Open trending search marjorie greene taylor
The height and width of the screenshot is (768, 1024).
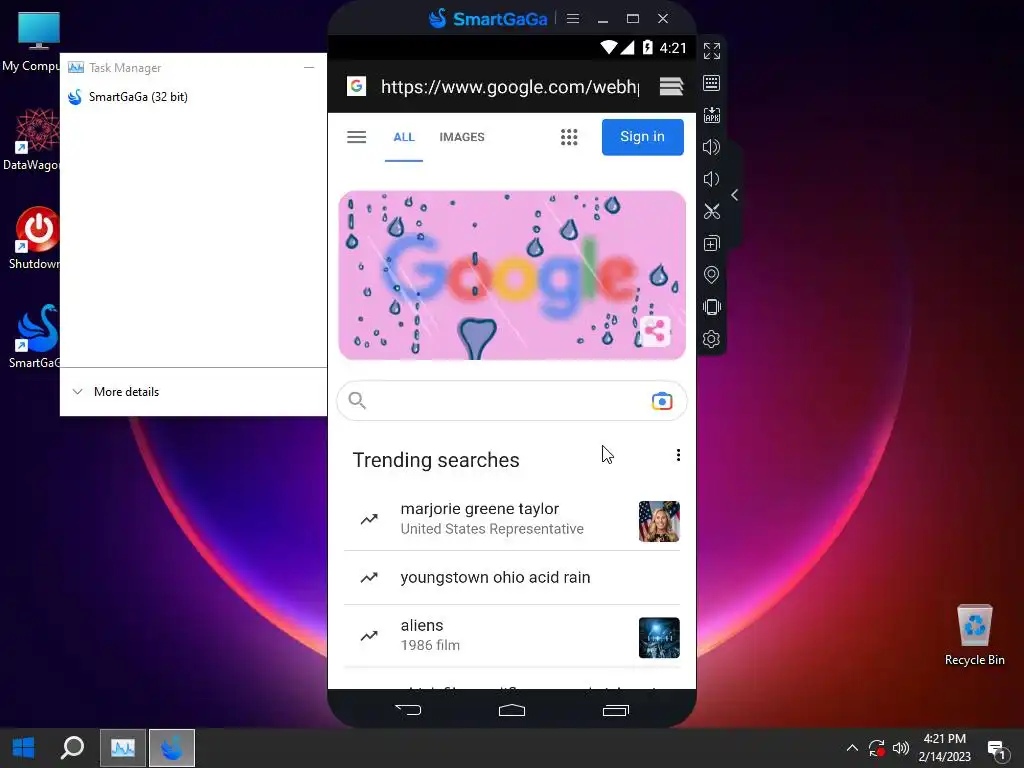click(512, 519)
